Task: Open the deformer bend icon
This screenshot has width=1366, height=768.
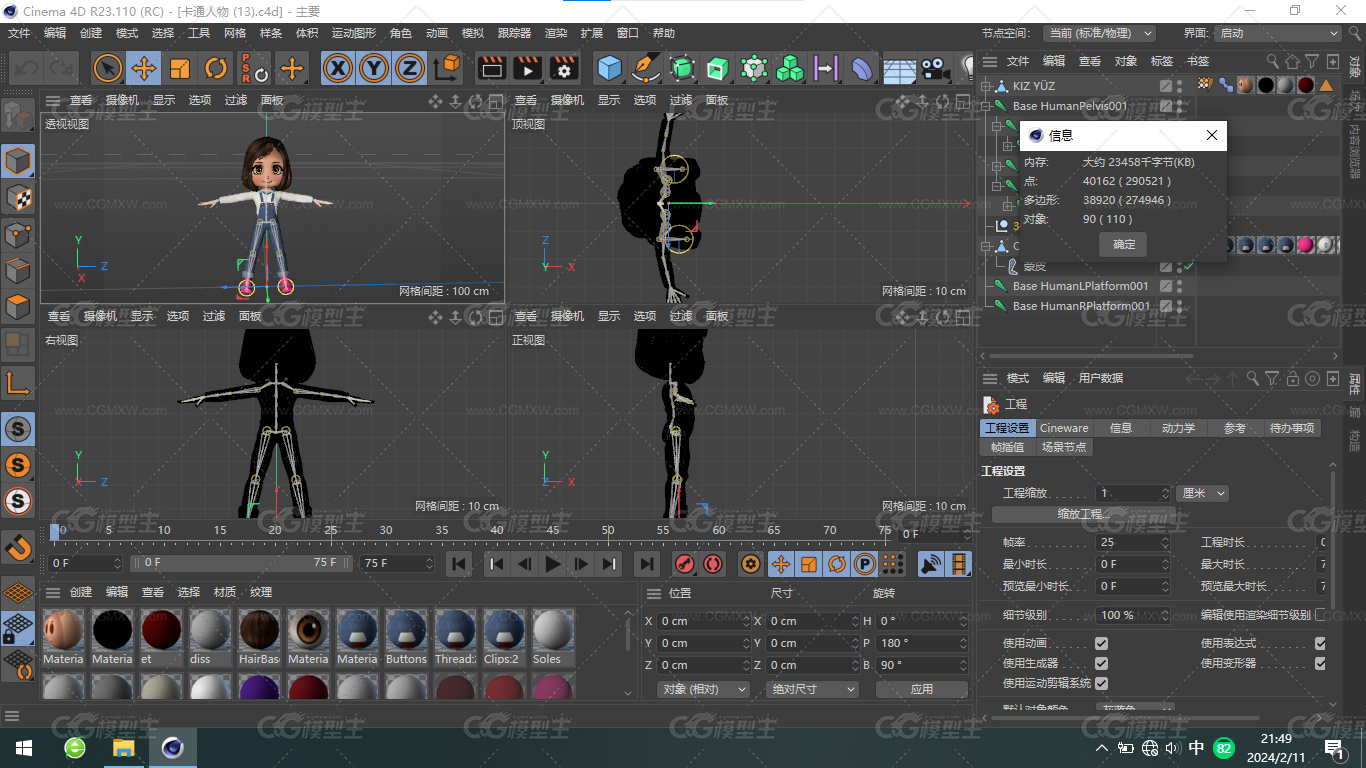Action: (862, 68)
